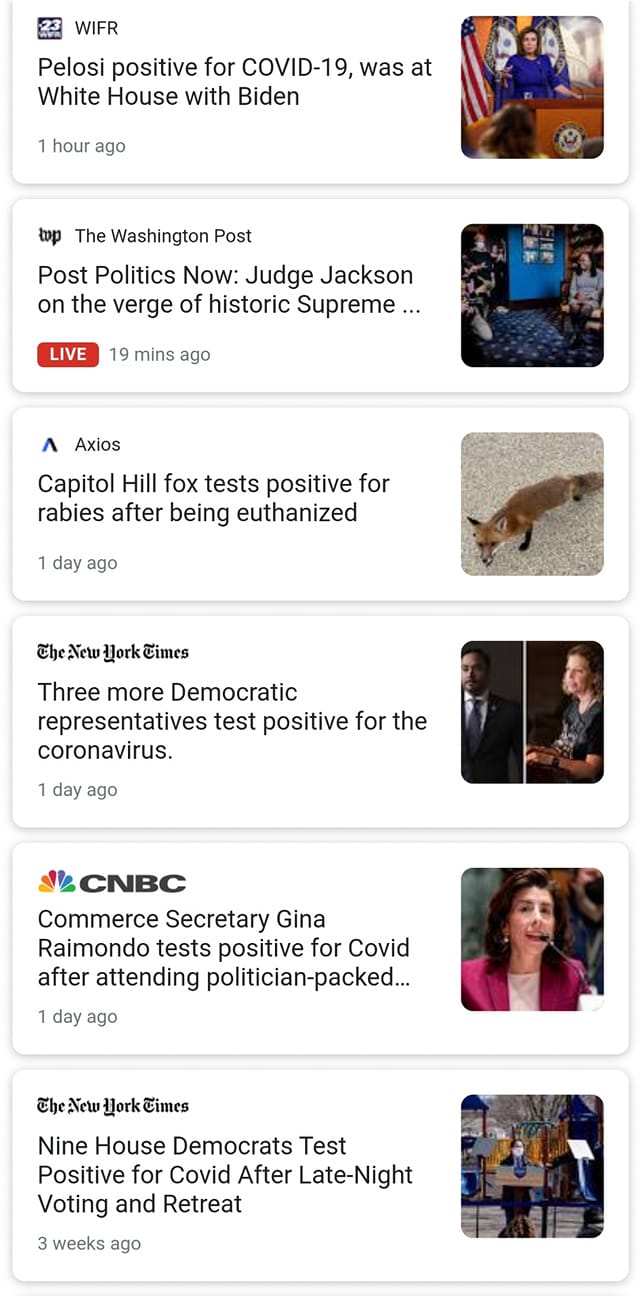Screen dimensions: 640x1296
Task: Click the Pelosi podium thumbnail image
Action: (532, 87)
